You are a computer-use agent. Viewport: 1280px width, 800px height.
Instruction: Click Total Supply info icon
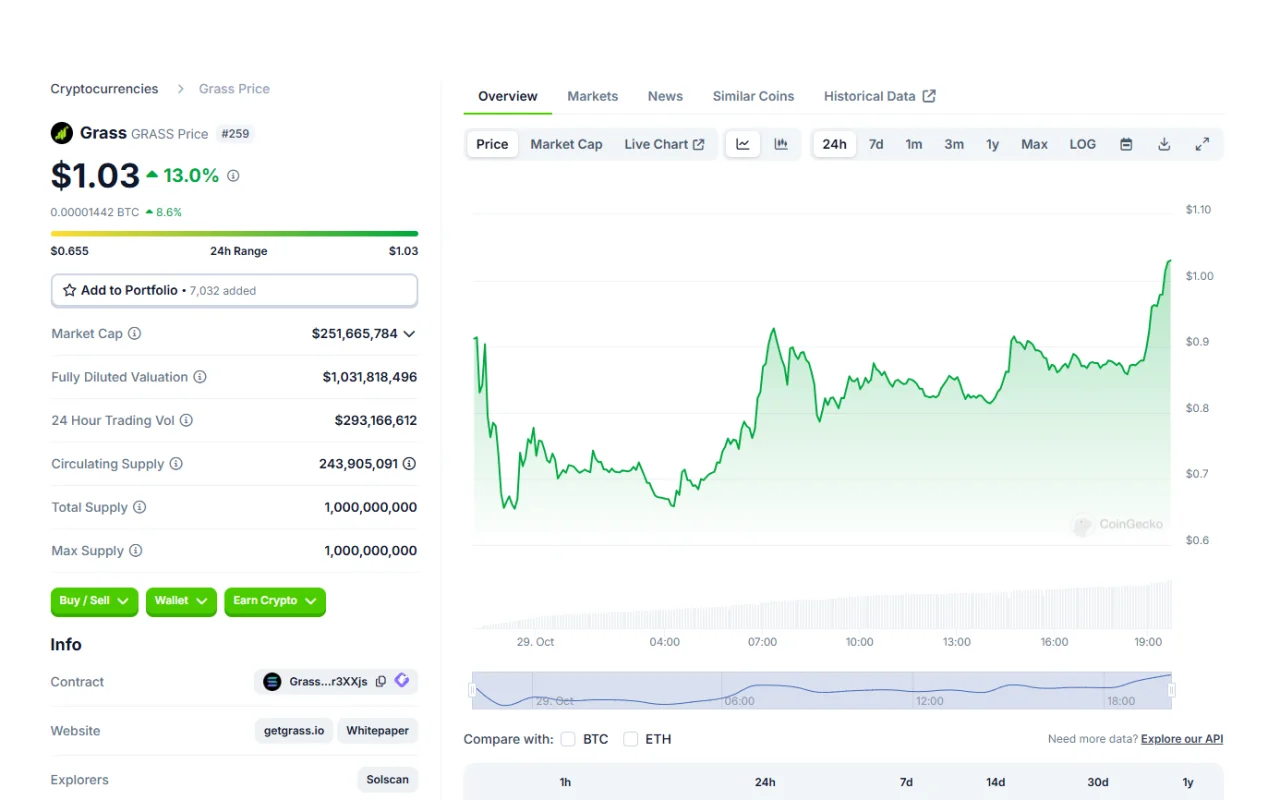(x=140, y=507)
